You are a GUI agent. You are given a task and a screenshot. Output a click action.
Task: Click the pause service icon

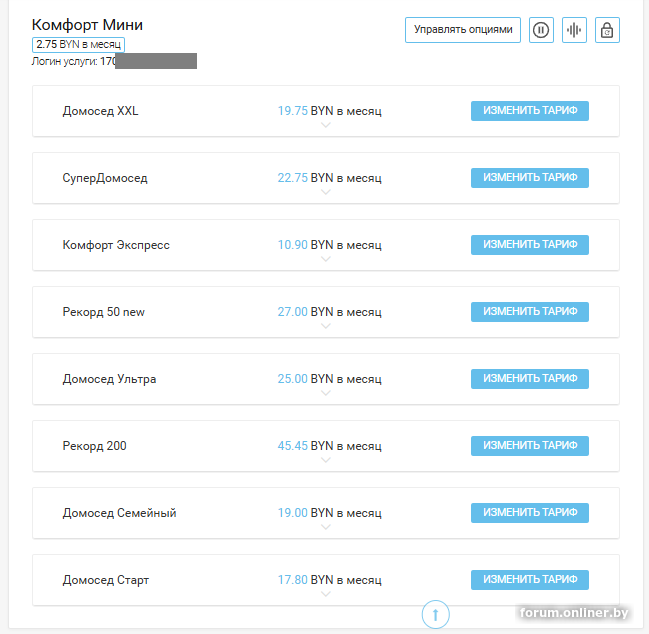(541, 30)
